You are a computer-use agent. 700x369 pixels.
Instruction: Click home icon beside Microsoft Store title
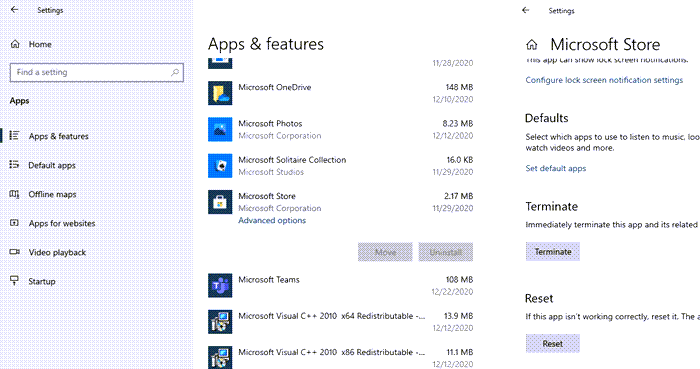point(532,45)
